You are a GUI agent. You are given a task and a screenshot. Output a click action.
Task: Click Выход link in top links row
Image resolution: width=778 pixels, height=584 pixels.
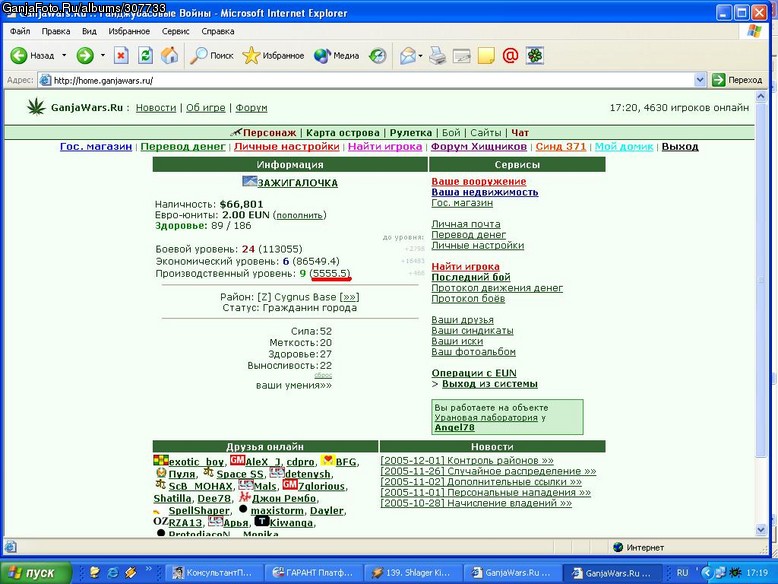click(x=680, y=146)
